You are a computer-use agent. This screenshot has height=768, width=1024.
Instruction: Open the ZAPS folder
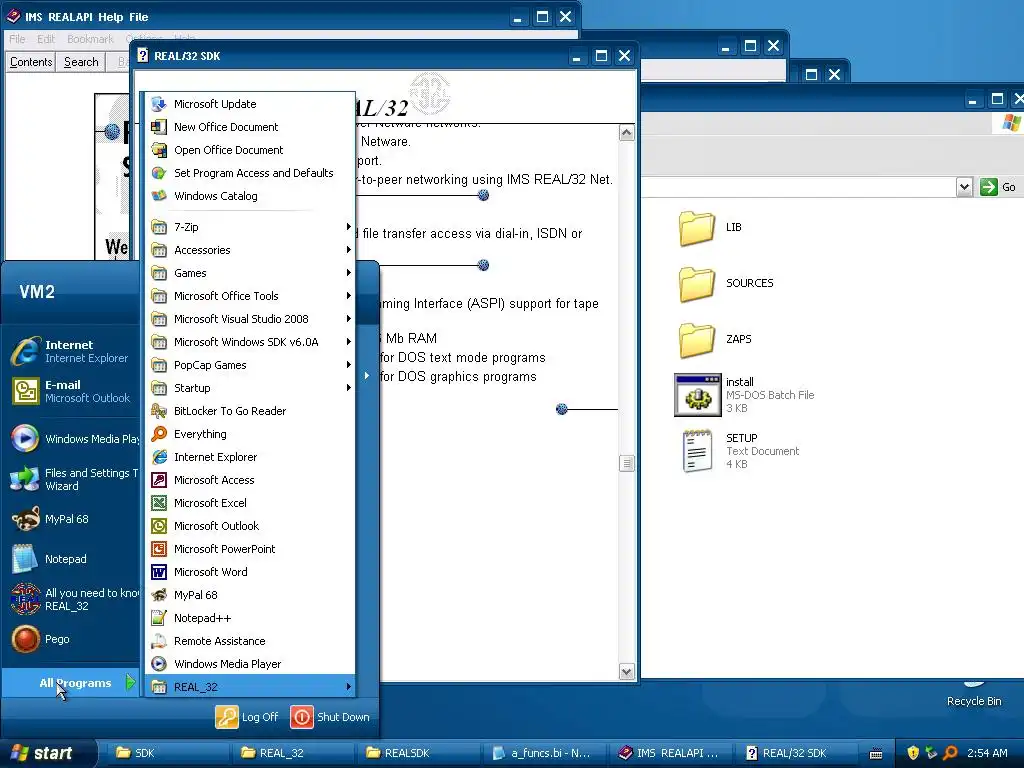tap(715, 339)
